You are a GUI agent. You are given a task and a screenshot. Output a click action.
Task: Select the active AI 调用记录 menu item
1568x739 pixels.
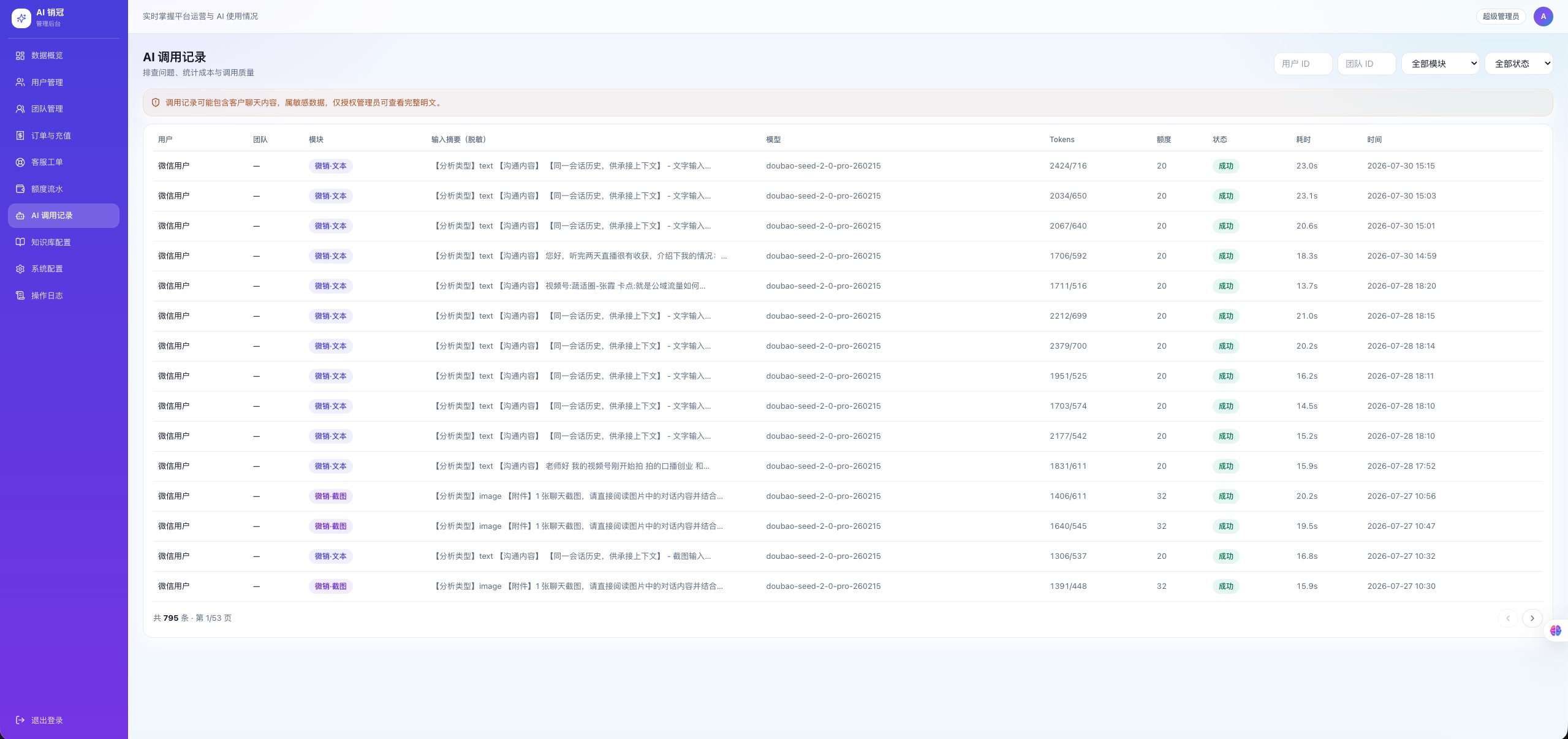click(x=64, y=216)
